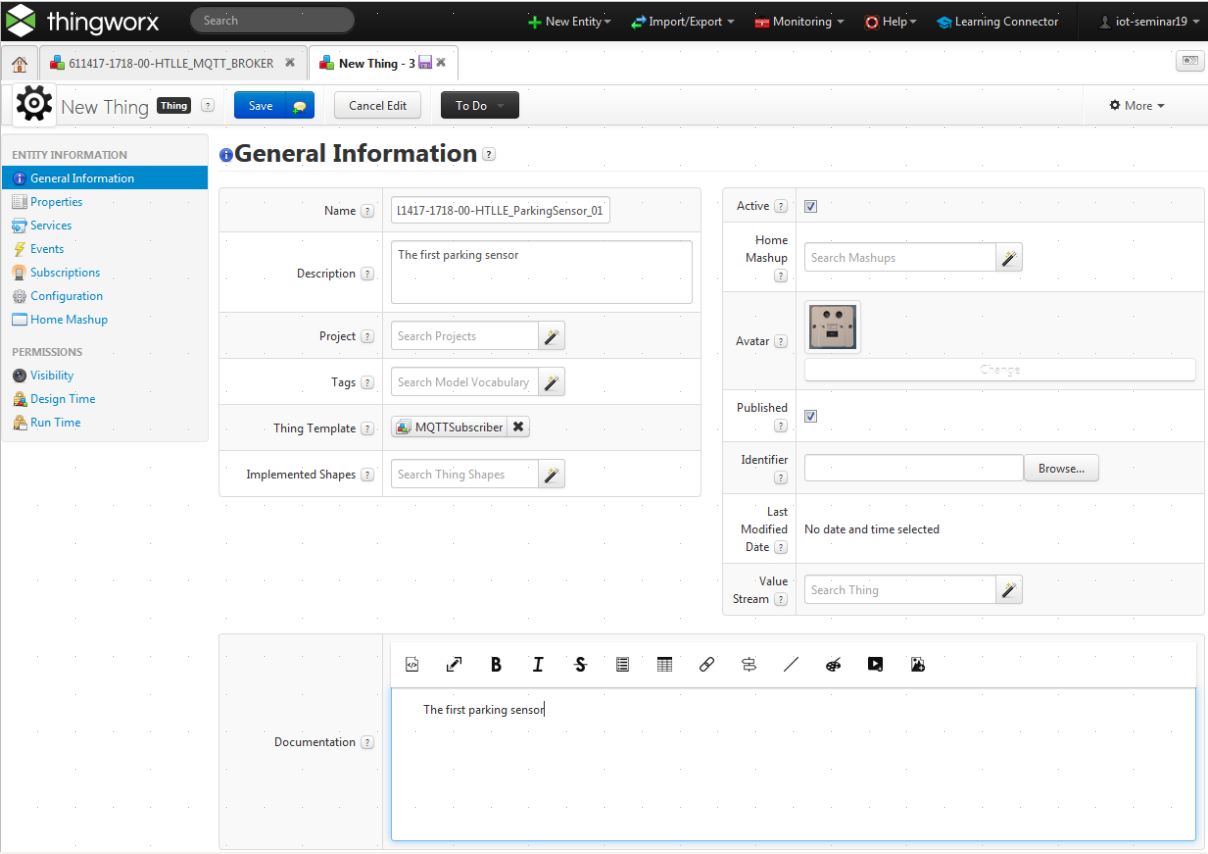The height and width of the screenshot is (854, 1208).
Task: Close the New Thing - 3 tab
Action: (441, 62)
